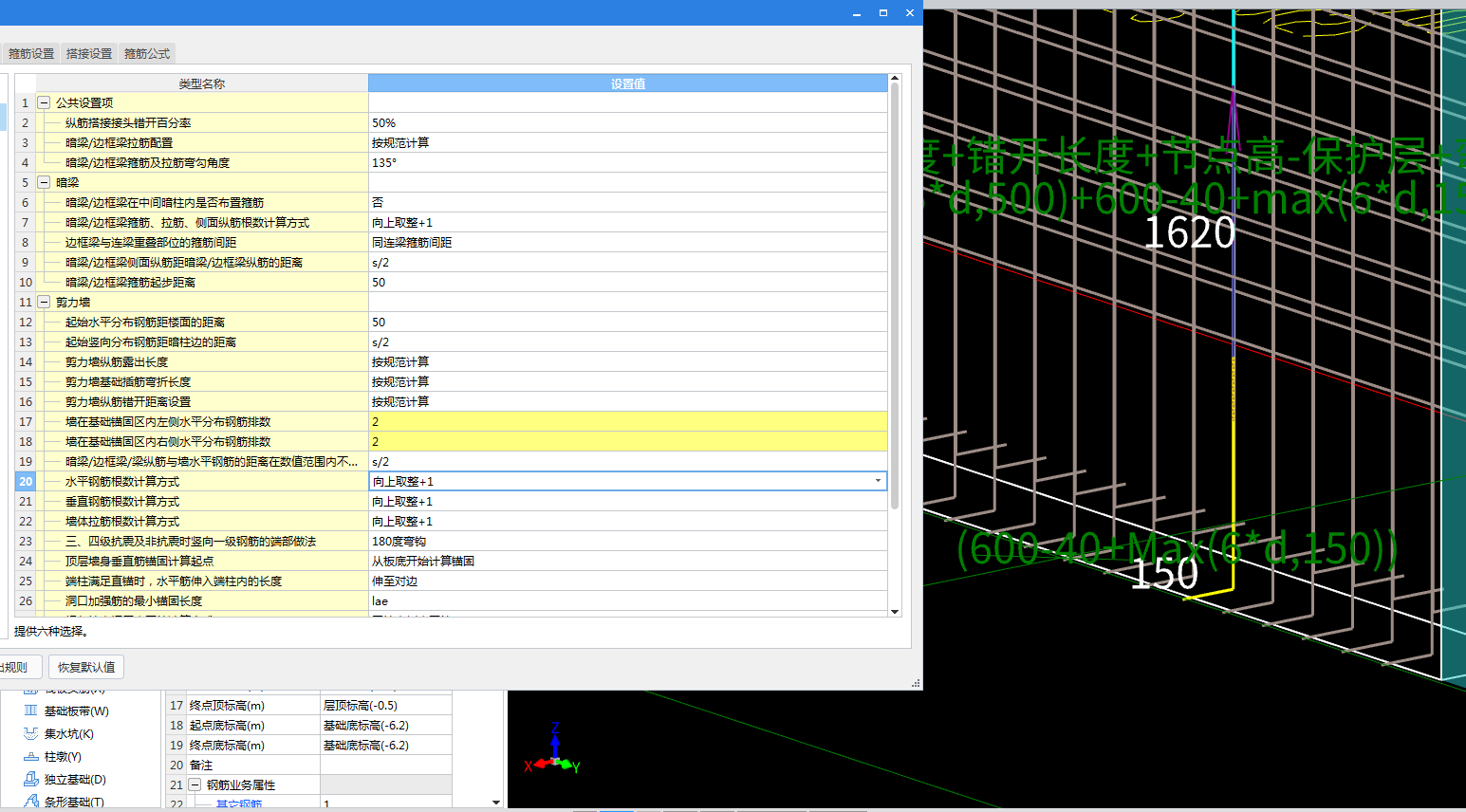Maximize the settings dialog window
Viewport: 1466px width, 812px height.
tap(883, 12)
